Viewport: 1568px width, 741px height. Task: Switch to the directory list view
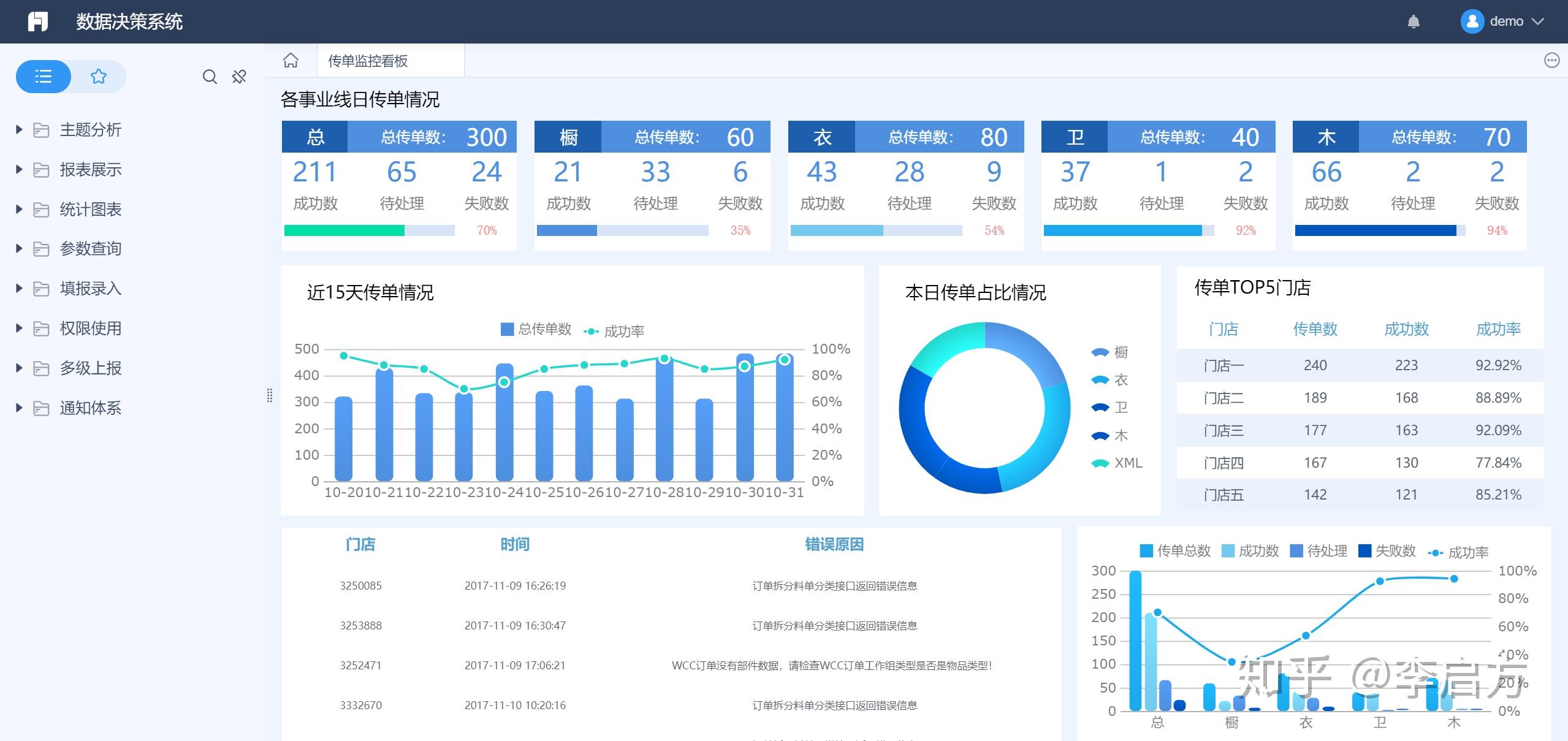44,77
